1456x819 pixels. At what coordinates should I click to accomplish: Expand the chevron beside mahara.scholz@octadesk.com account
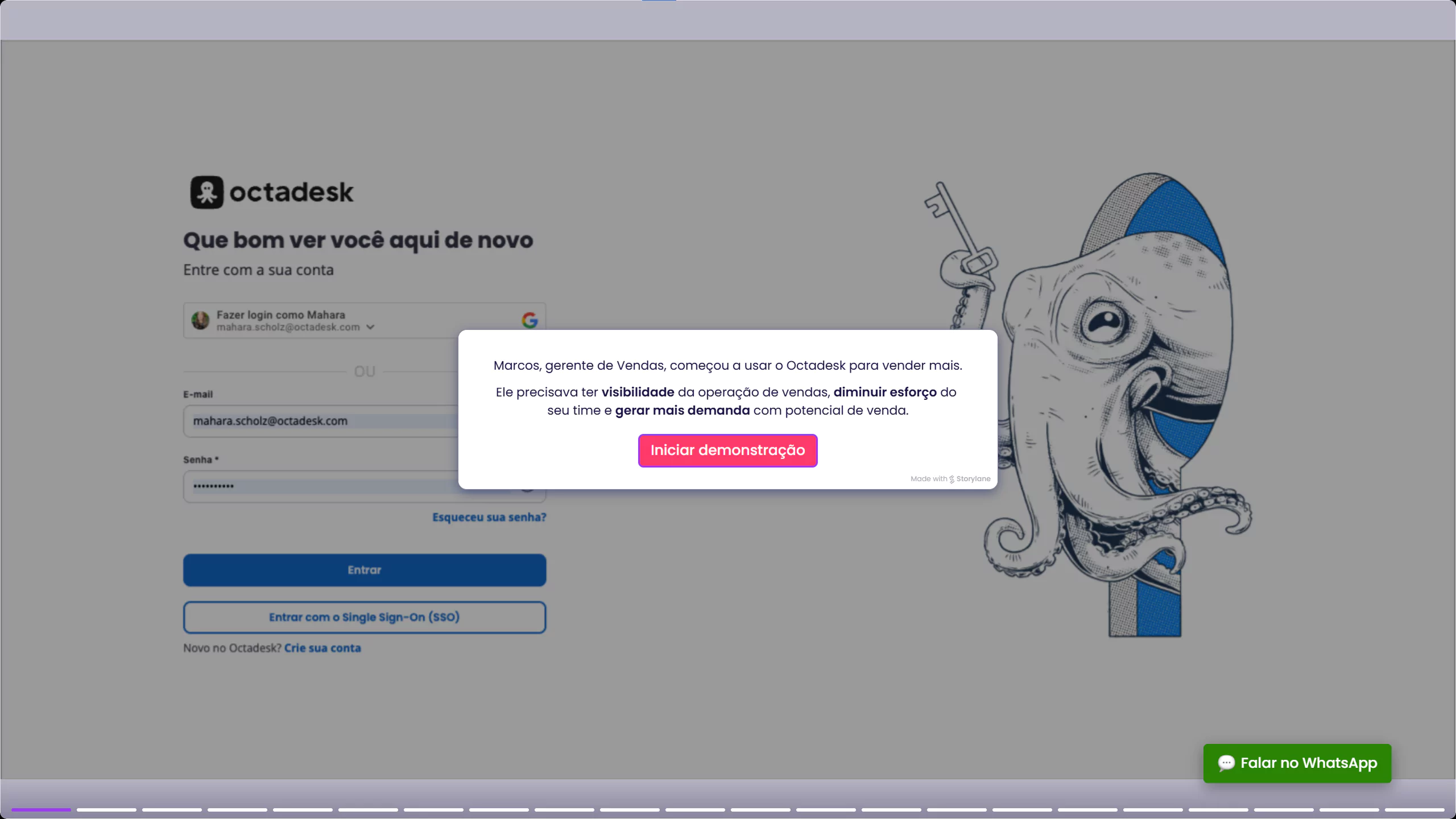pyautogui.click(x=371, y=327)
